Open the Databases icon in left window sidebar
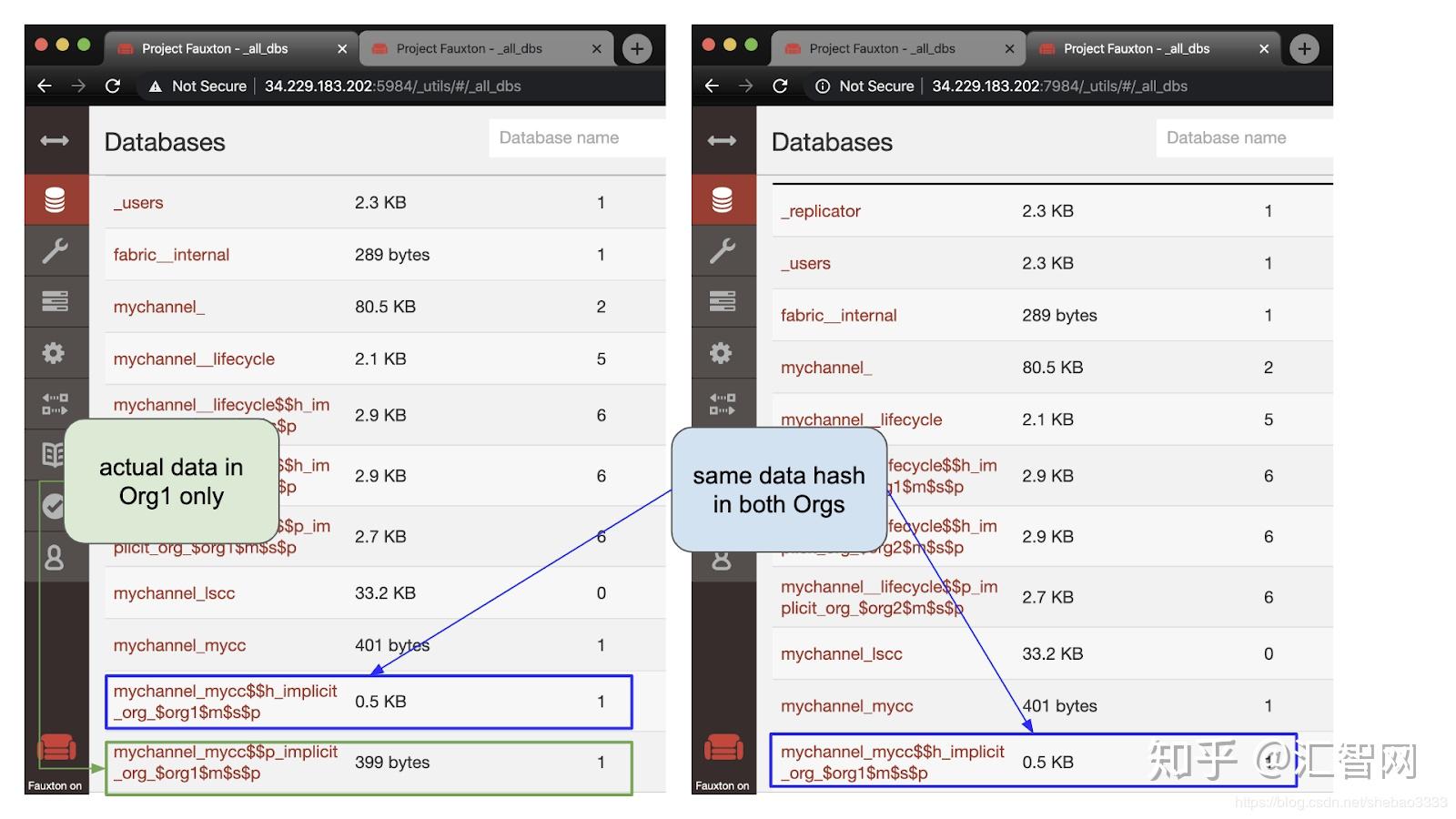 click(55, 199)
